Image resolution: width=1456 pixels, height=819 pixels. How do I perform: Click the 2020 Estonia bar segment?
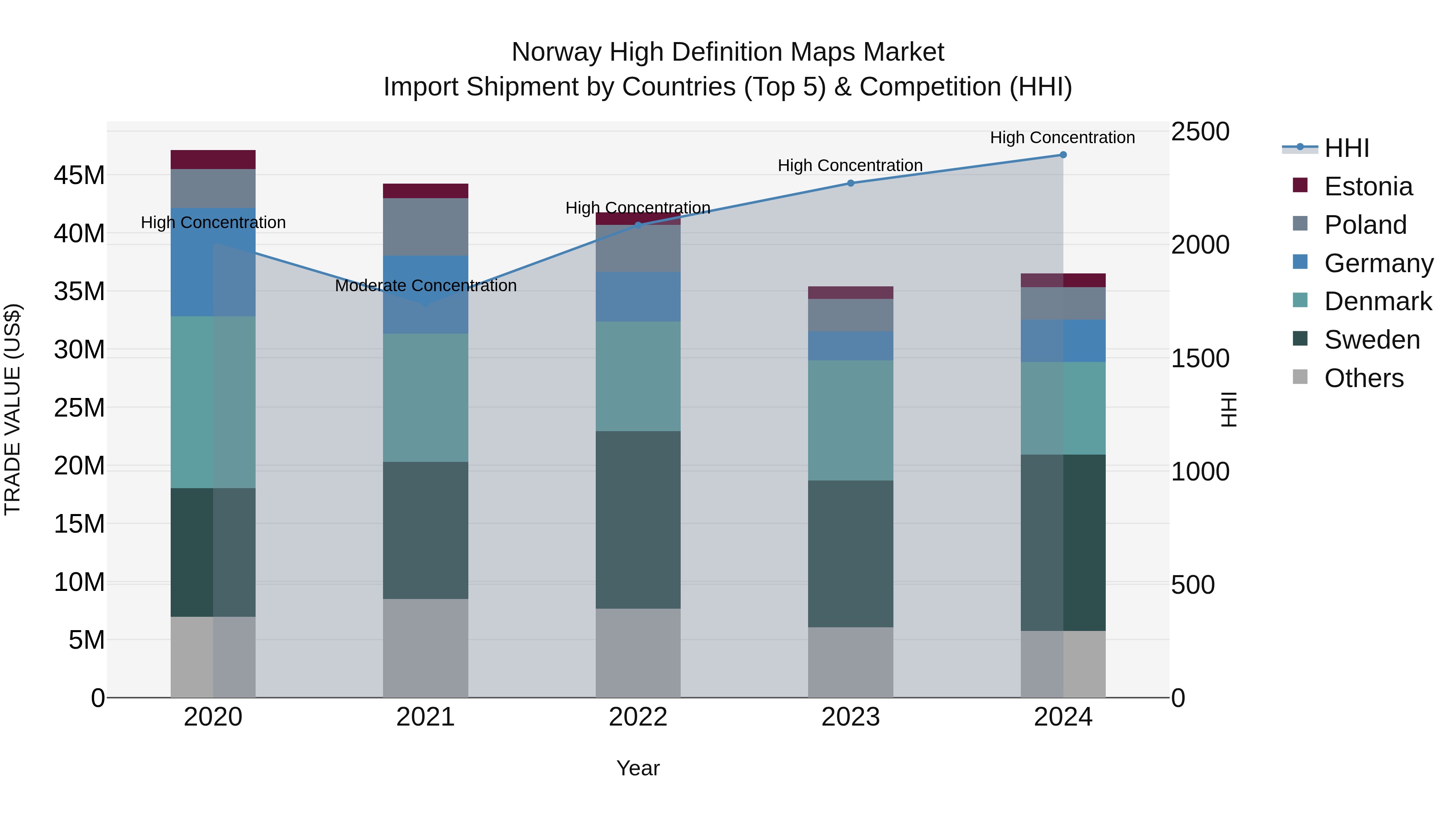coord(213,159)
